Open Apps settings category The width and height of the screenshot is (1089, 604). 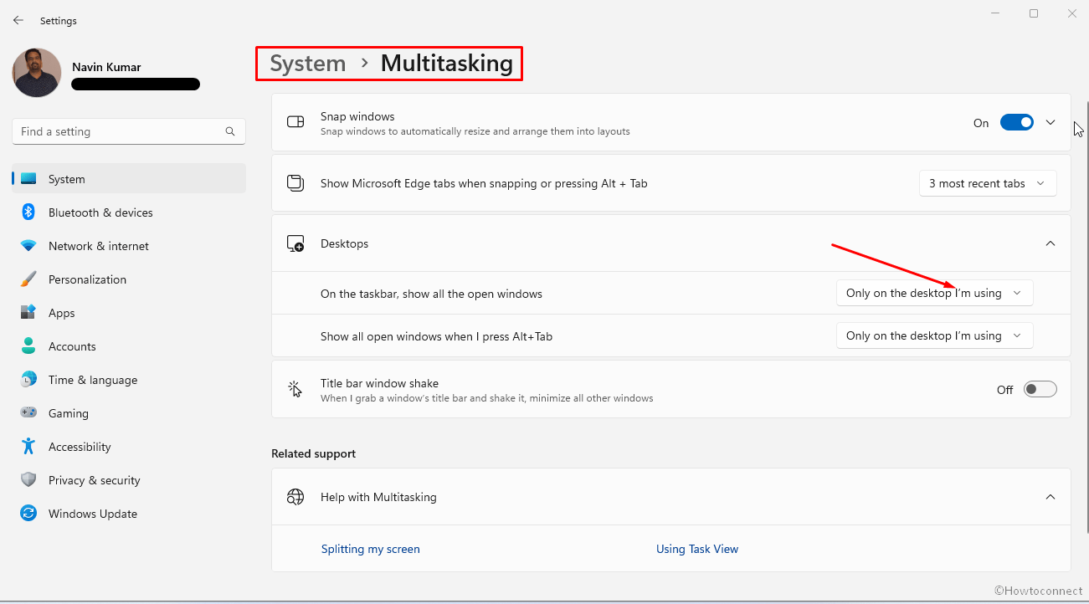(x=128, y=312)
